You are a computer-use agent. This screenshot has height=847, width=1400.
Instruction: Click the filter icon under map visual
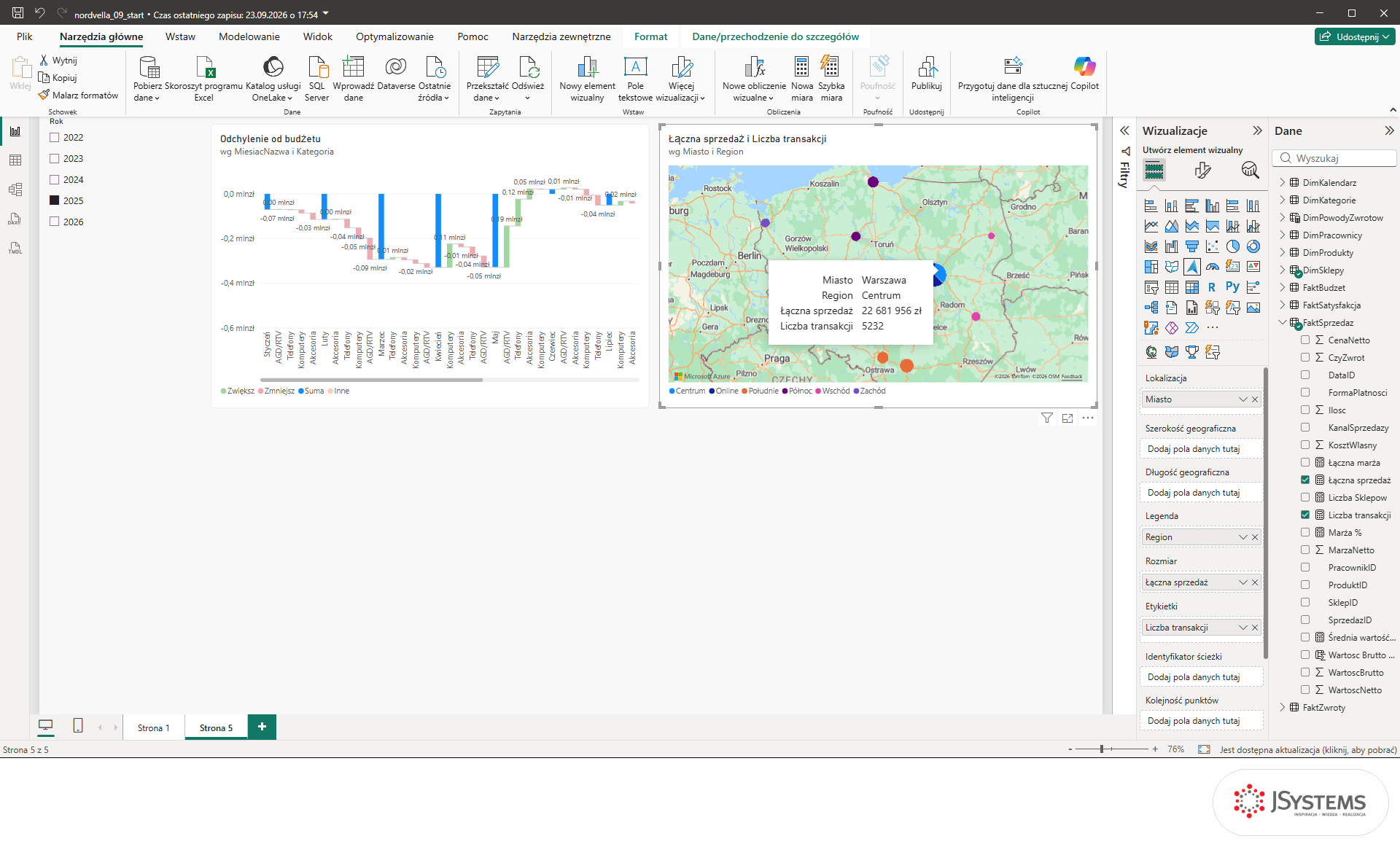pos(1047,418)
